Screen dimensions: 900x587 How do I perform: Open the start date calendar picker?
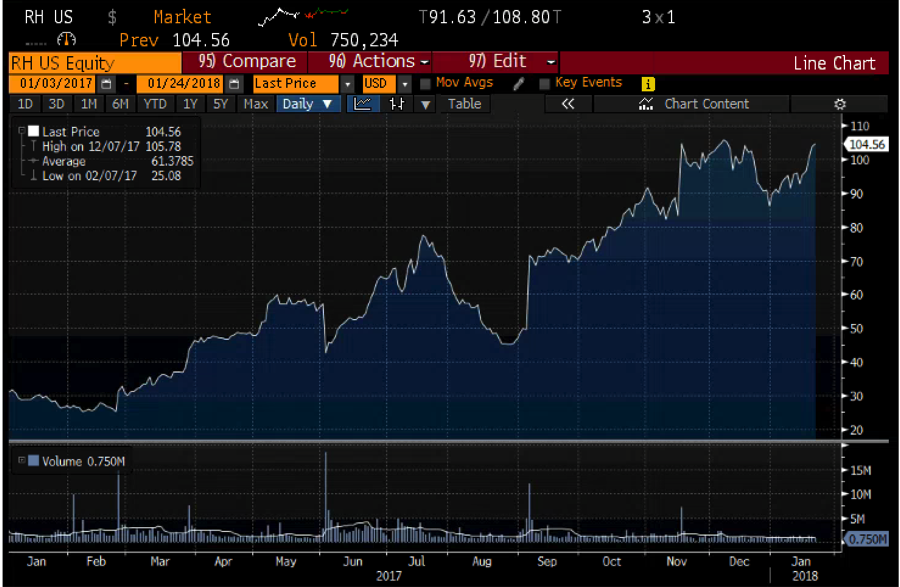pos(107,84)
